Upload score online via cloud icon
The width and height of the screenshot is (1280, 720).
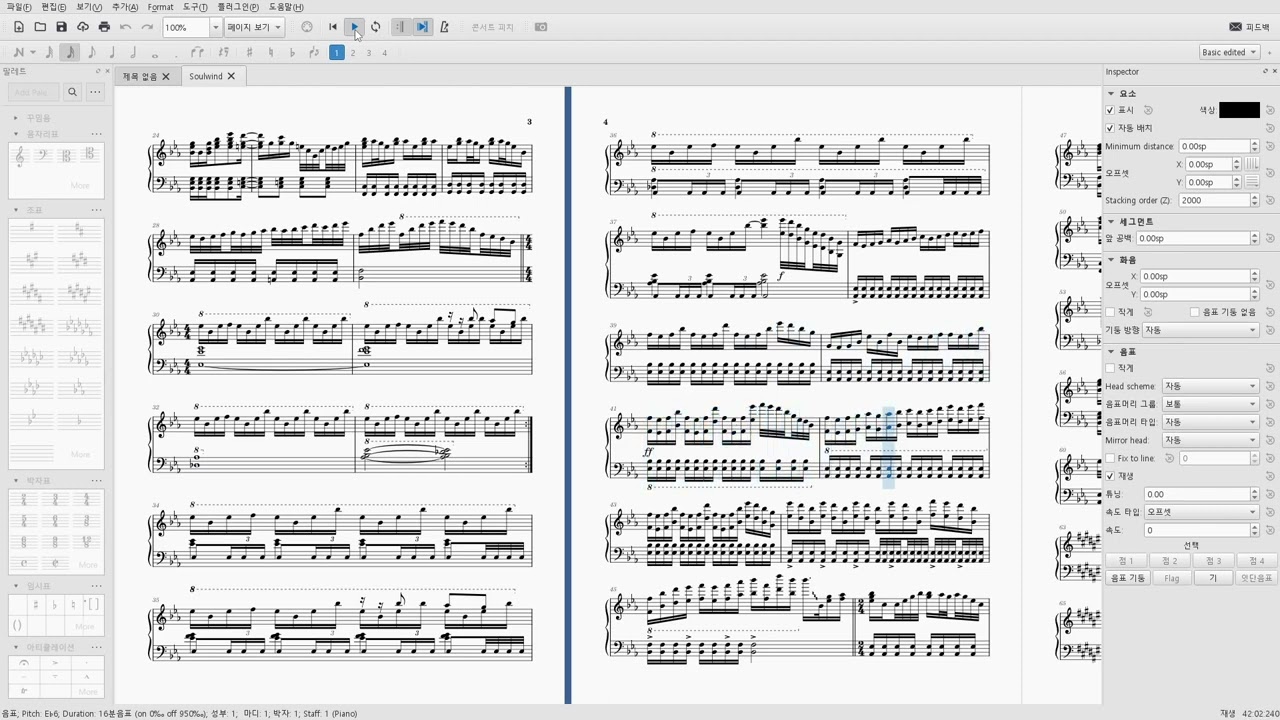(83, 27)
